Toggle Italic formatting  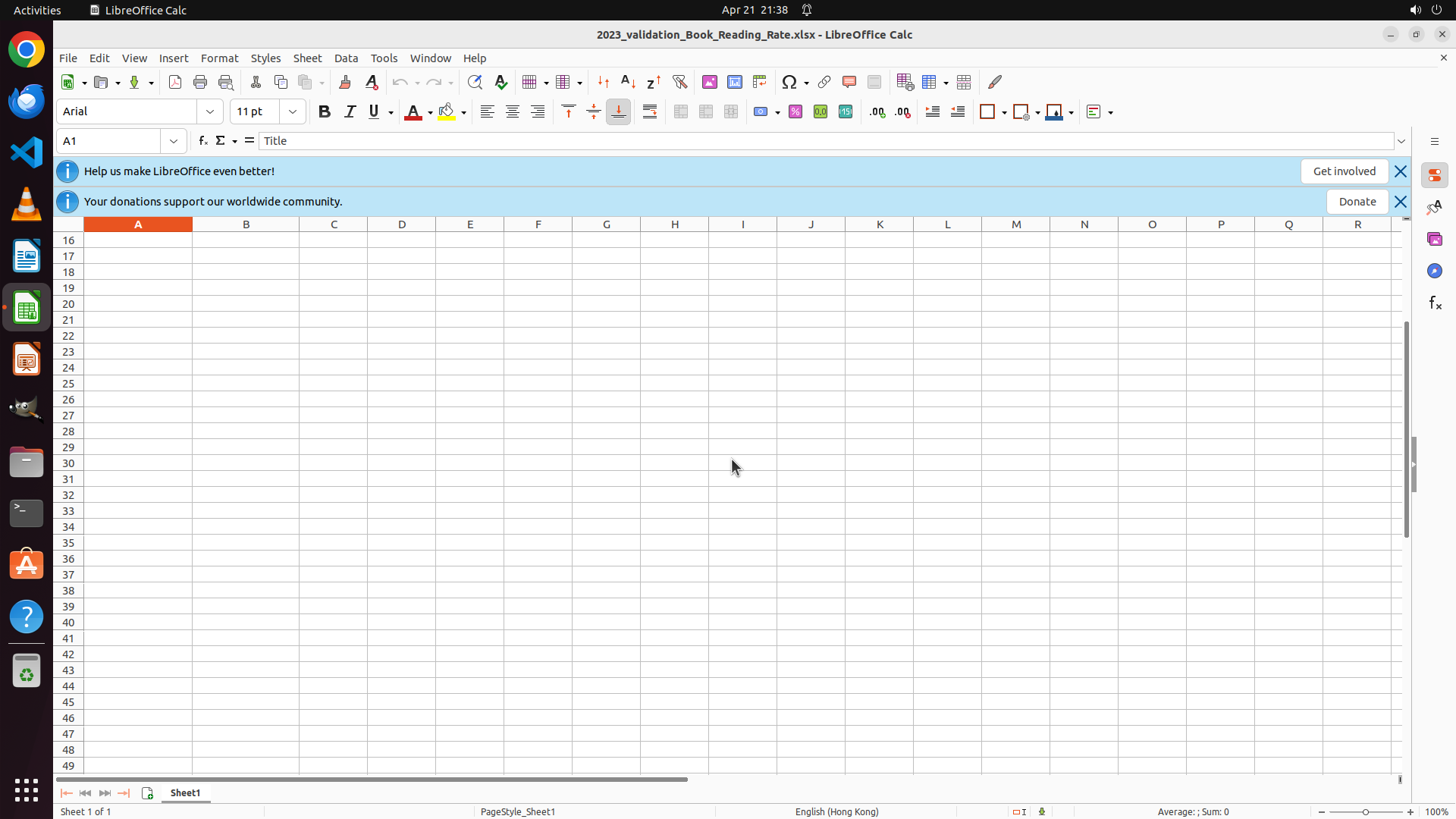pyautogui.click(x=350, y=111)
